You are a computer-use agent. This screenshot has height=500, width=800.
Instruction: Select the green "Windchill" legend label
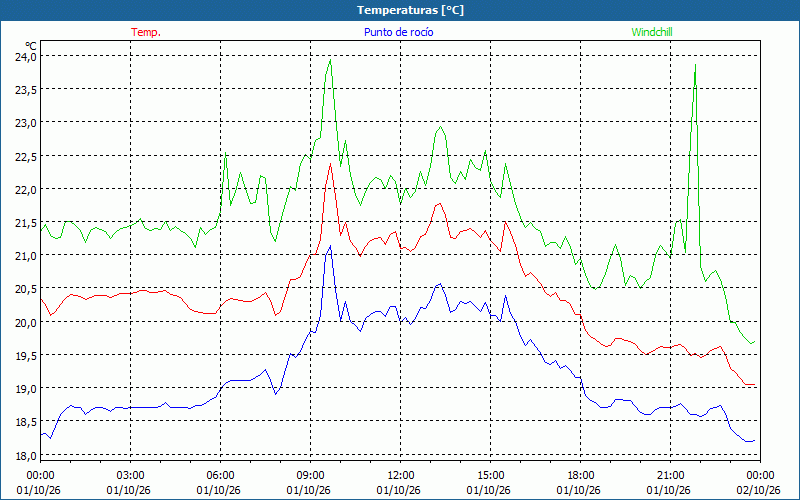[652, 32]
